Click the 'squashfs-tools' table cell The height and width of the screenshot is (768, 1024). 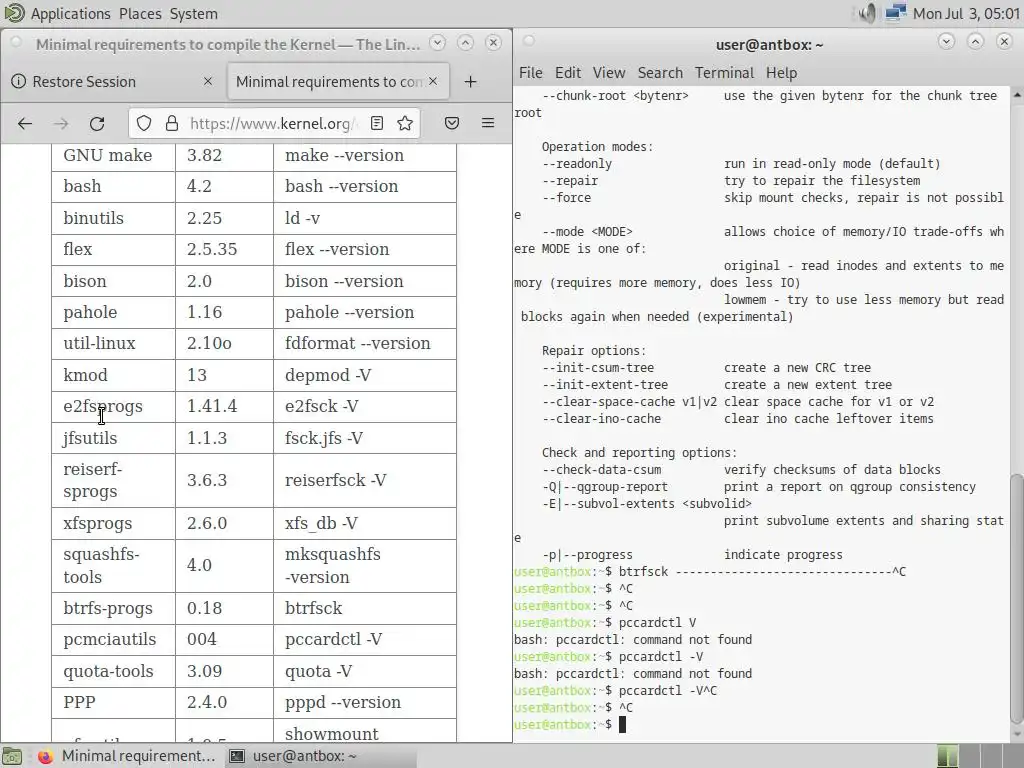coord(114,566)
